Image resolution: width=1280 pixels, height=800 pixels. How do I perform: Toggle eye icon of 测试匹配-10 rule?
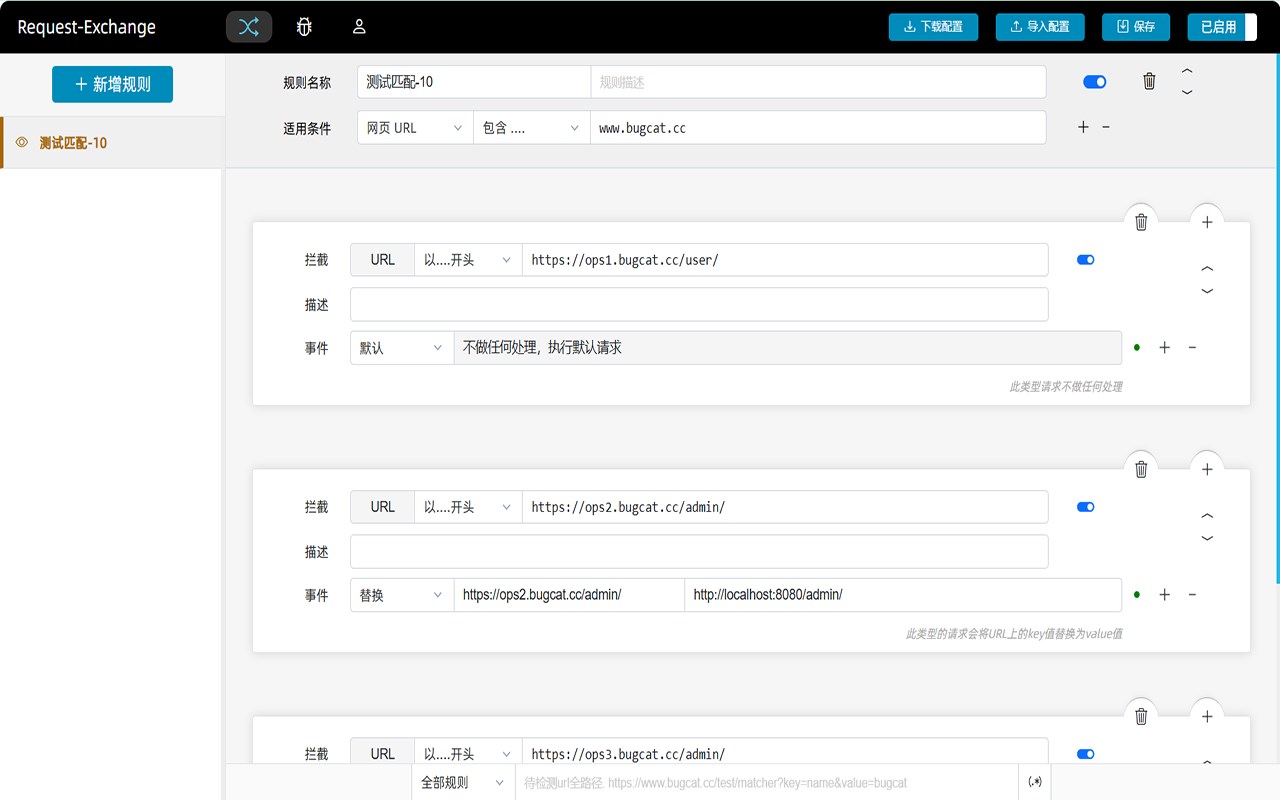click(x=21, y=143)
